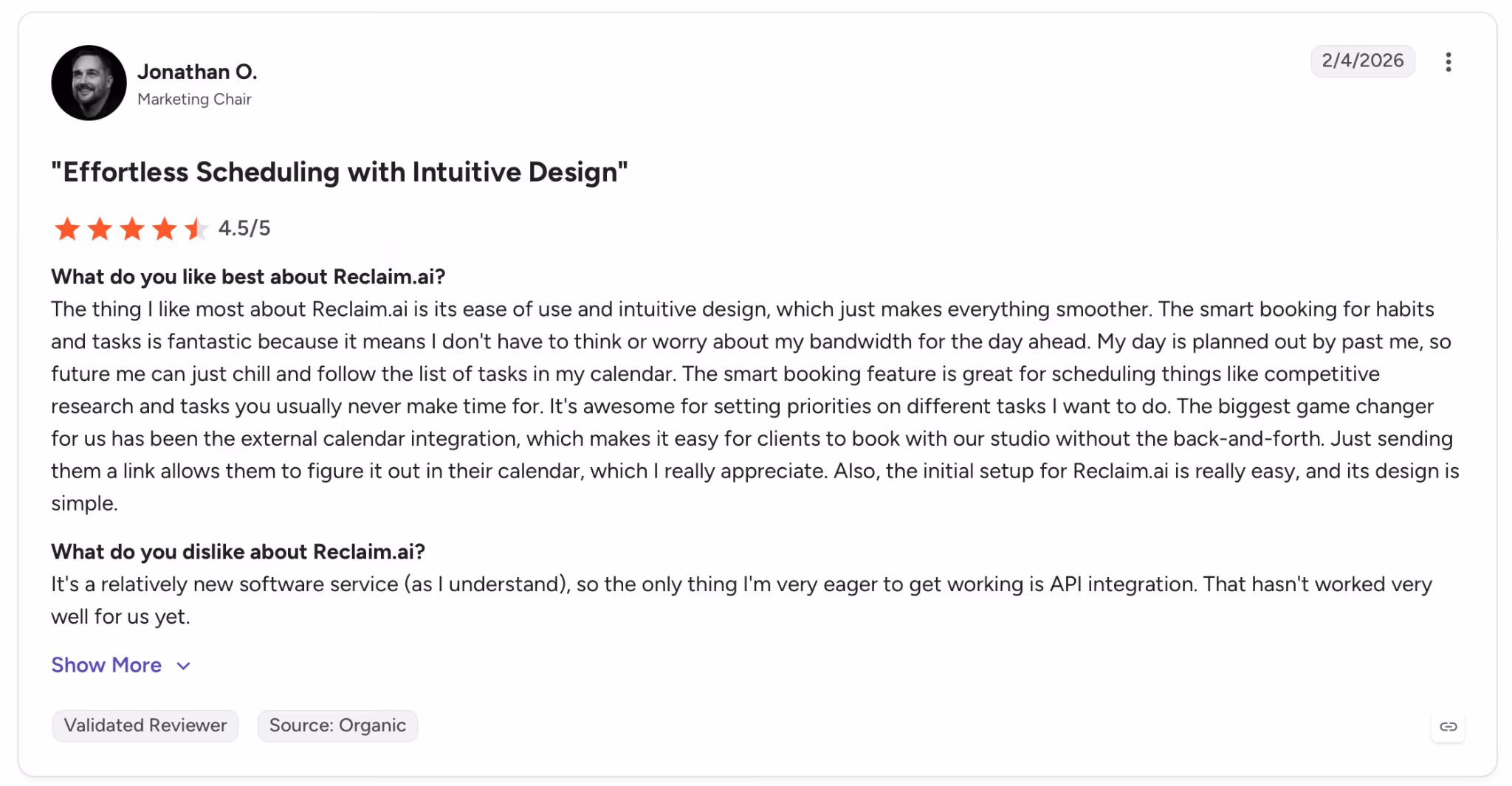
Task: Click the 'dislike about Reclaim.ai' heading
Action: [x=238, y=552]
